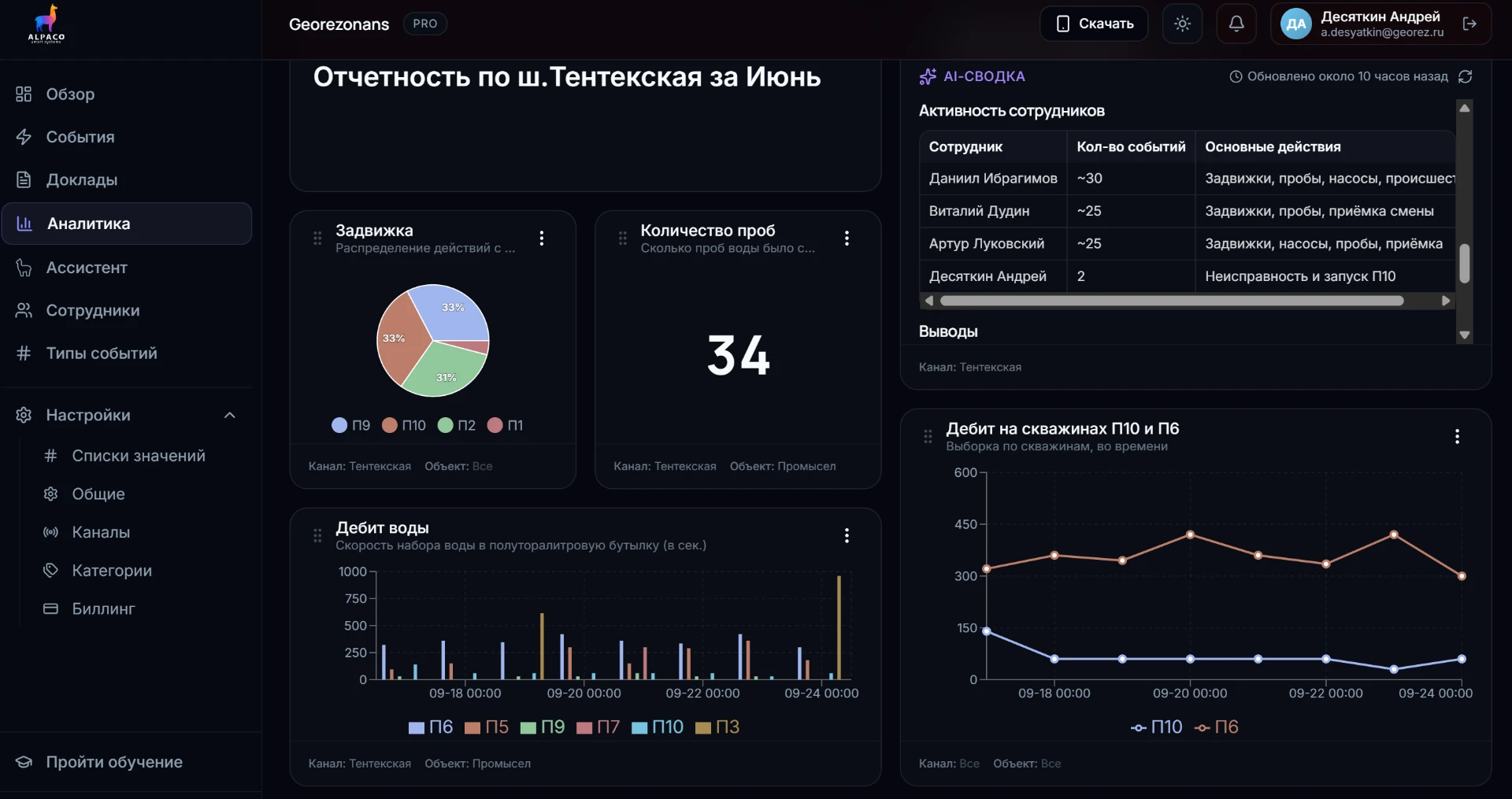Open options for Дебит на скважинах chart

click(x=1458, y=437)
